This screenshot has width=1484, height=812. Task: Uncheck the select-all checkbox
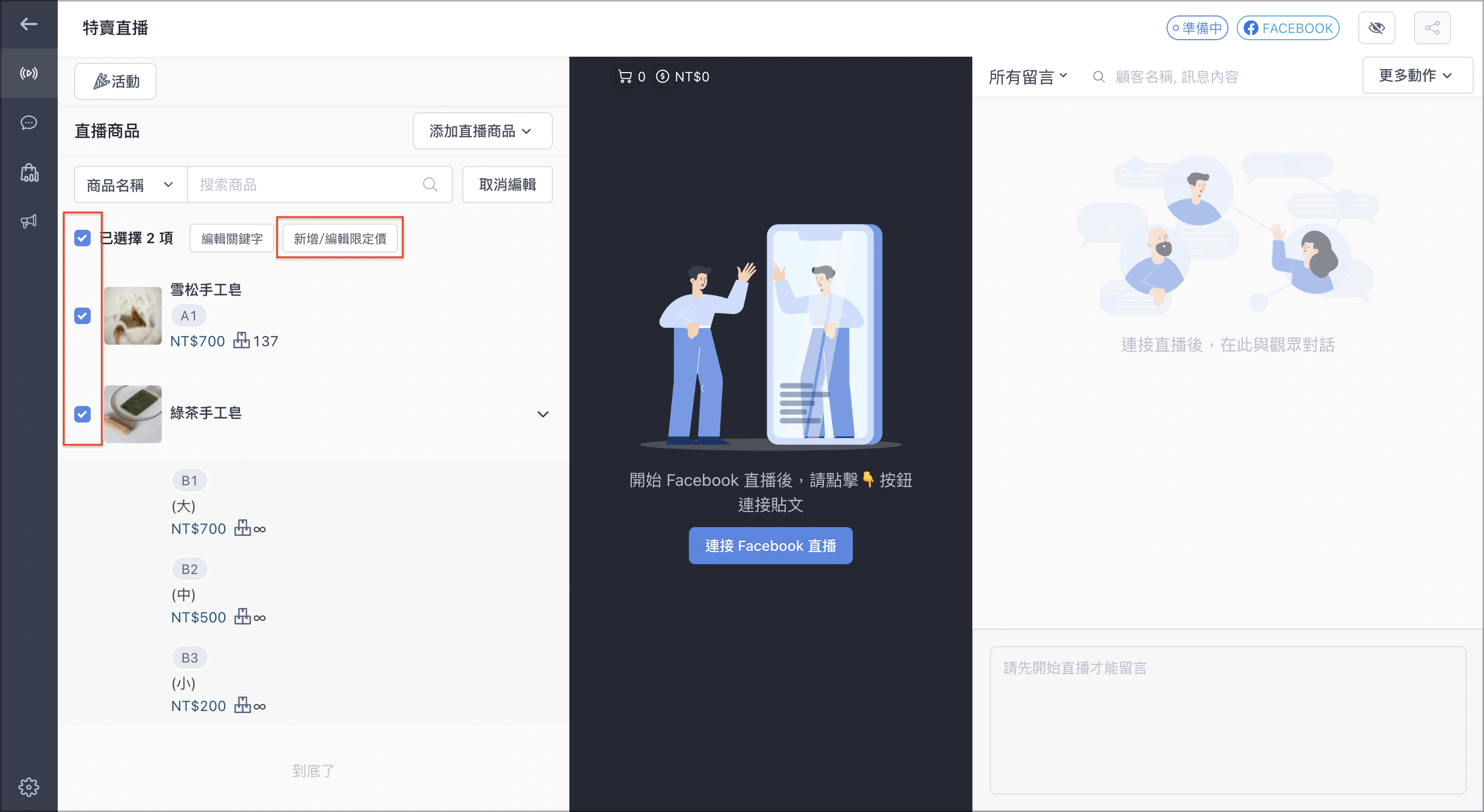pyautogui.click(x=82, y=238)
